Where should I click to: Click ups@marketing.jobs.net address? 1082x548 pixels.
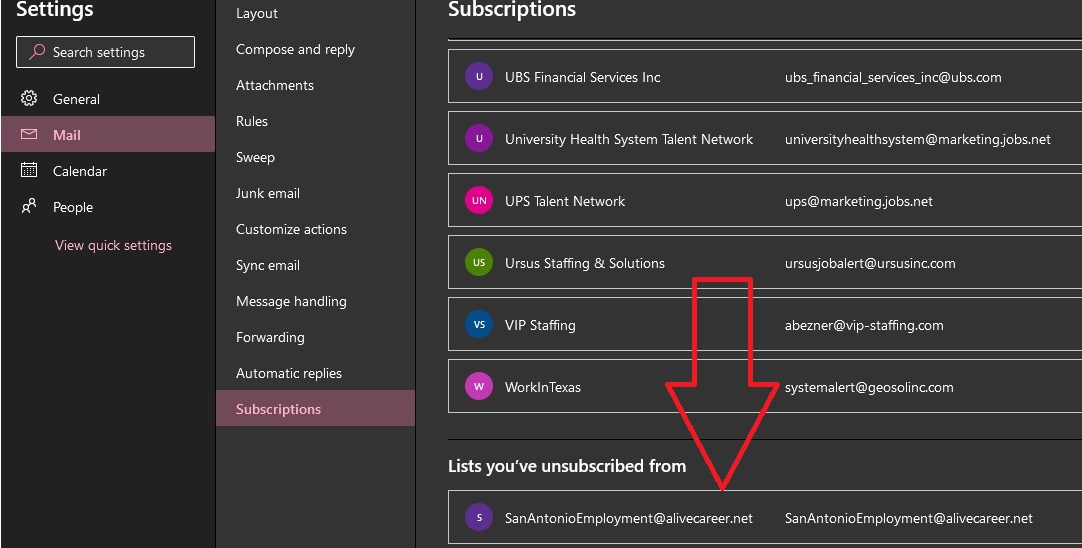[x=858, y=202]
